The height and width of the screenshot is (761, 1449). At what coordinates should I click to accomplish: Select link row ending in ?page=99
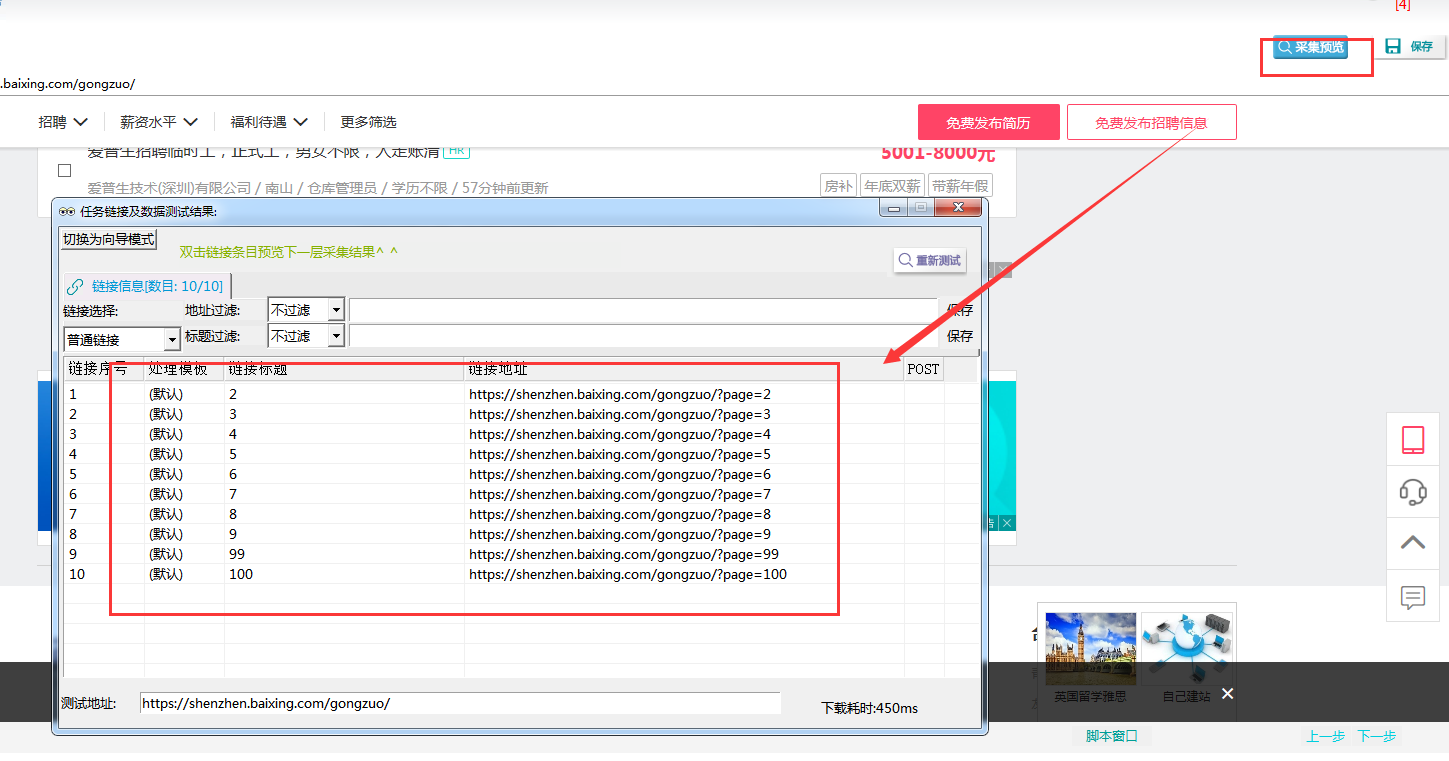coord(520,554)
